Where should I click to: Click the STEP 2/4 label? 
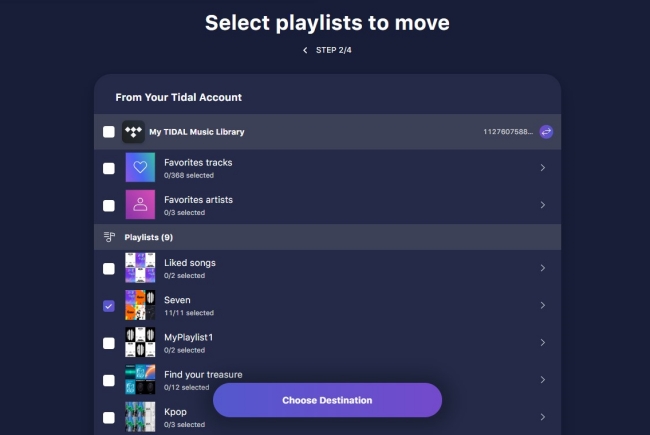[334, 50]
